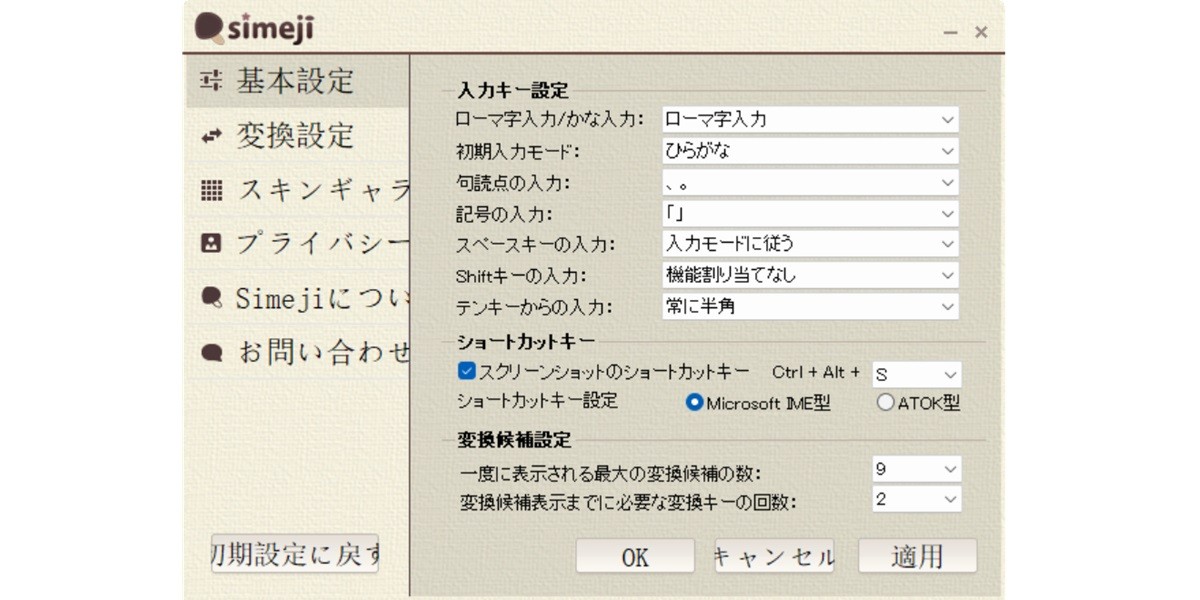Select the ATOK型 radio button
The image size is (1200, 600).
tap(885, 402)
